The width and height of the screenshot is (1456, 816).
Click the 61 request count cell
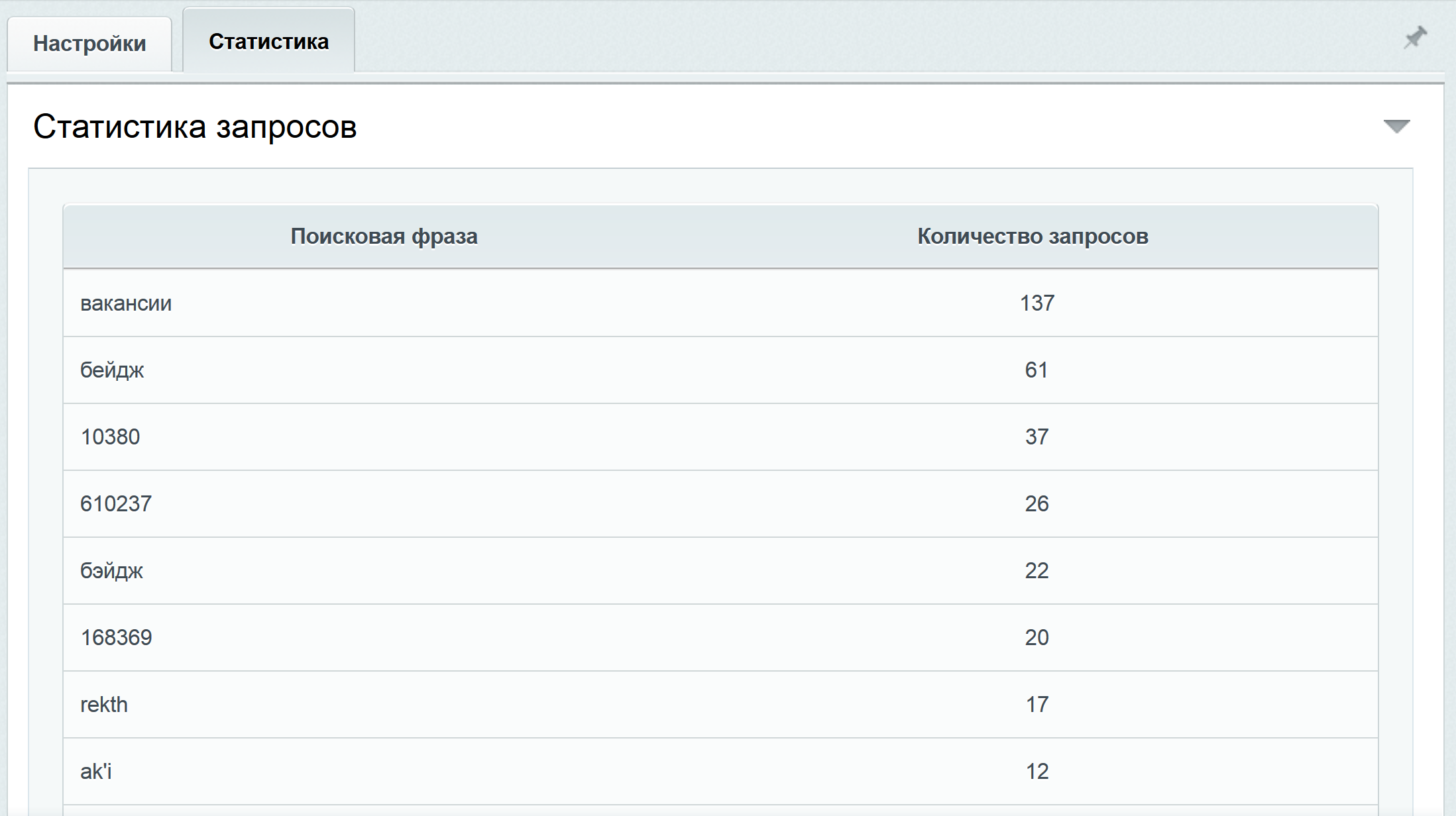coord(1036,370)
